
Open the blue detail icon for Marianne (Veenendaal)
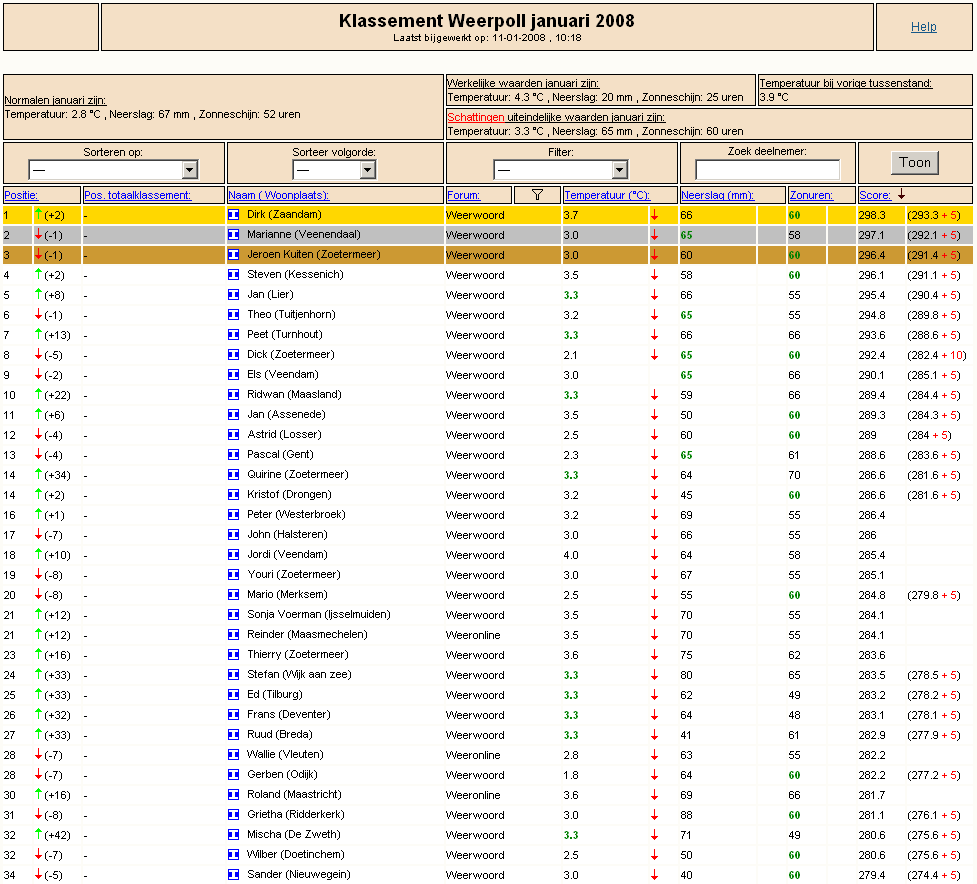point(234,235)
